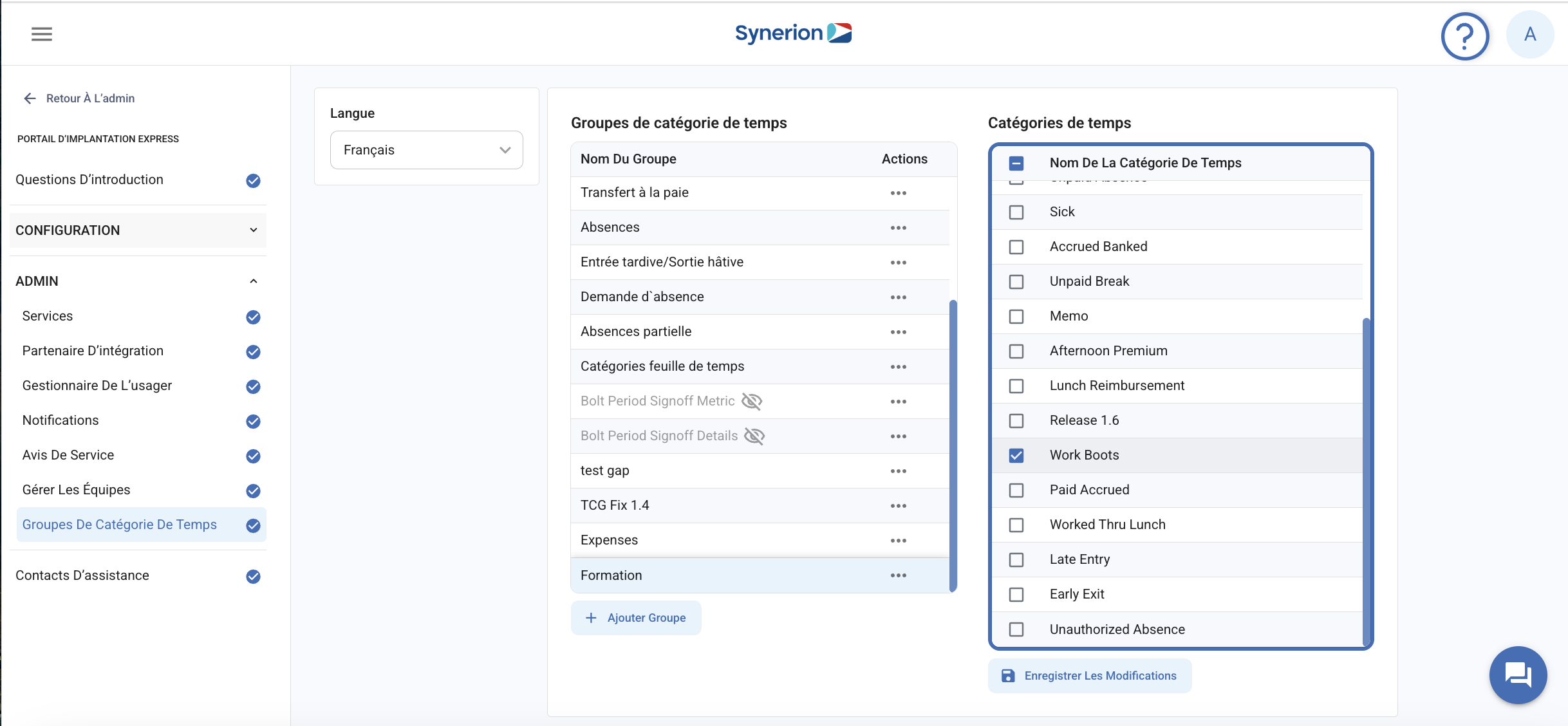Image resolution: width=1568 pixels, height=726 pixels.
Task: Click checkmark icon next to Notifications
Action: [253, 422]
